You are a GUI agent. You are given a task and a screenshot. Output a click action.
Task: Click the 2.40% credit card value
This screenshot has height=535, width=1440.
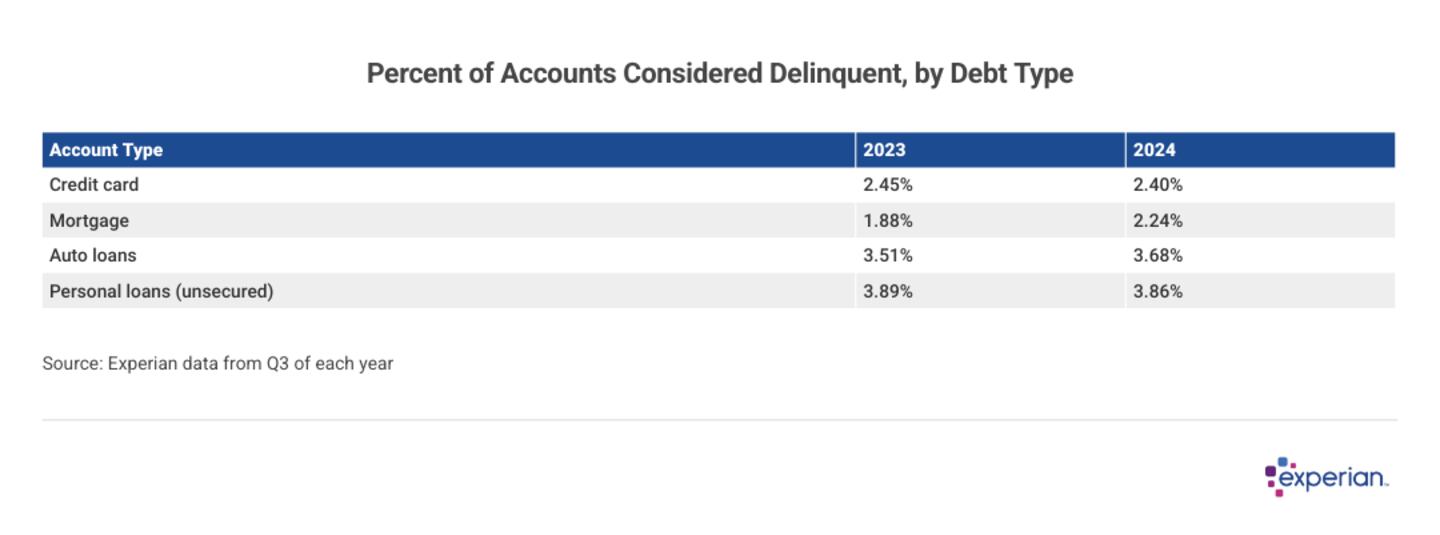1158,185
